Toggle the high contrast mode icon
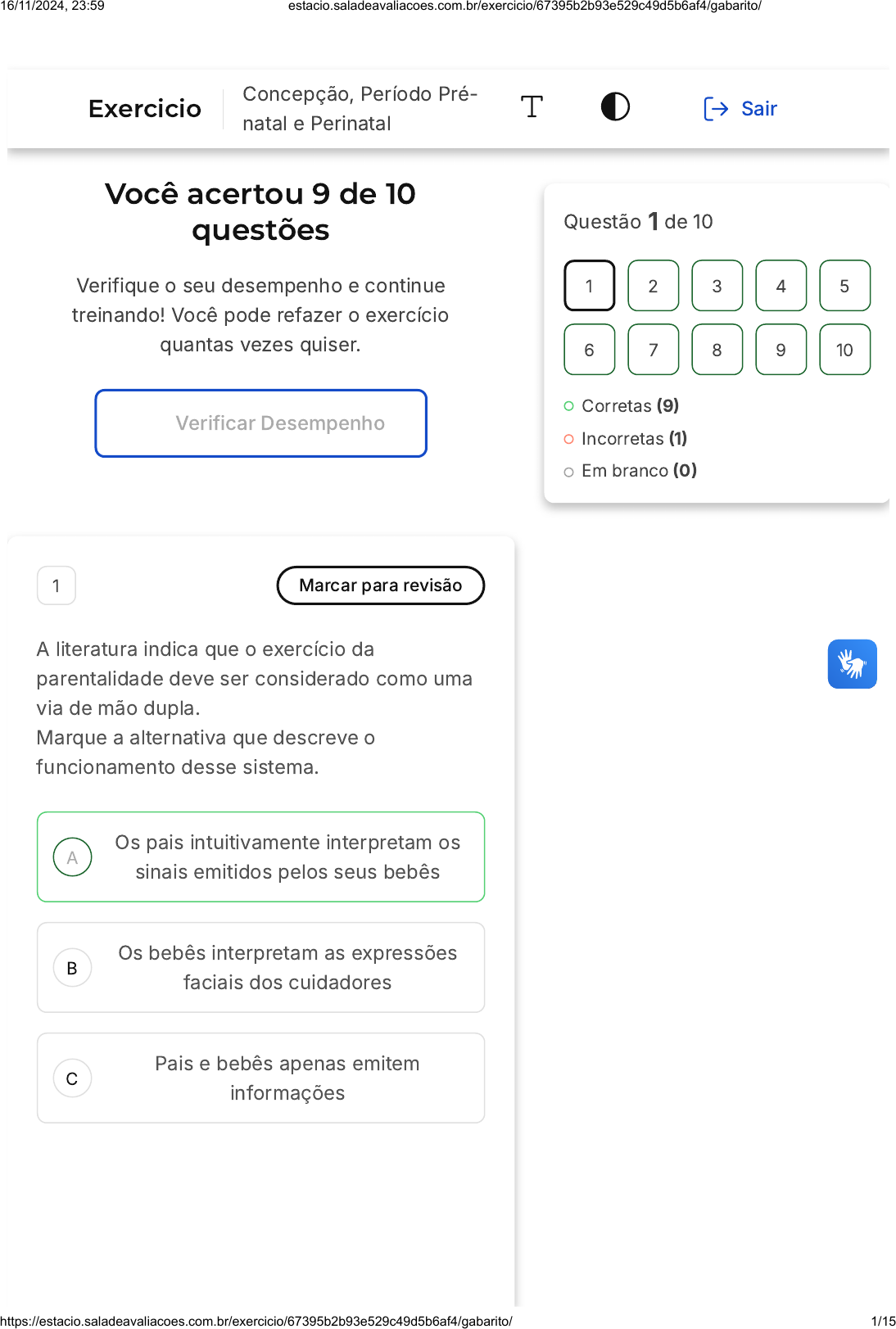The width and height of the screenshot is (896, 1329). pyautogui.click(x=615, y=107)
